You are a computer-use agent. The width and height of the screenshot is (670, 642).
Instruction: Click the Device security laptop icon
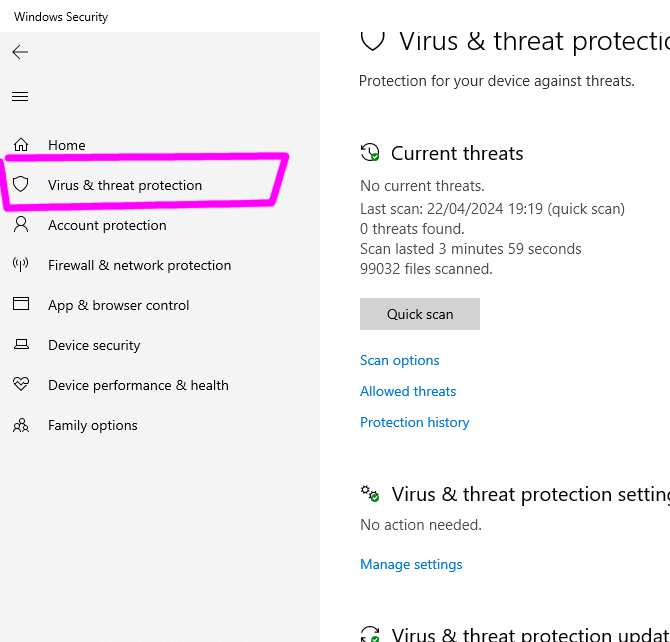coord(21,345)
